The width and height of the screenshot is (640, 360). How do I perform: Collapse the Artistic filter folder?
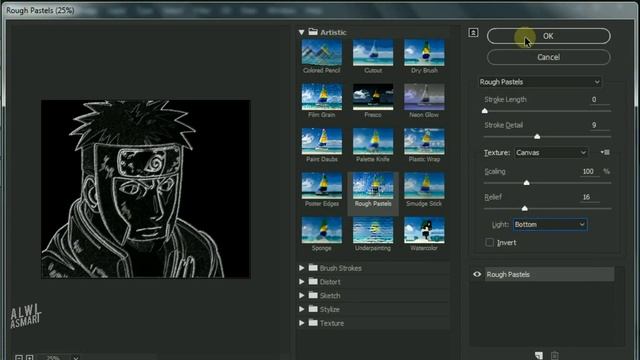[301, 32]
